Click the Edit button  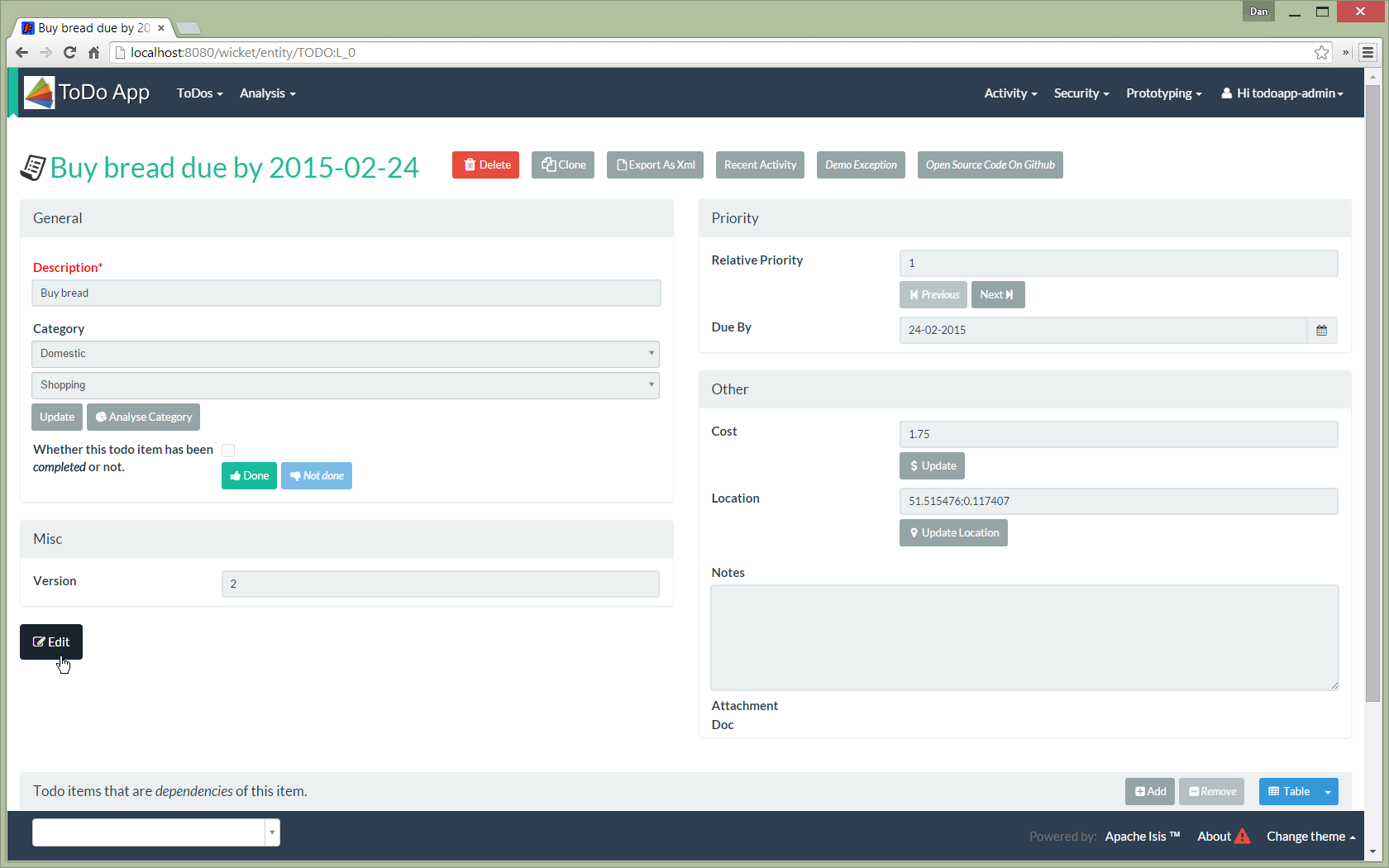[51, 642]
